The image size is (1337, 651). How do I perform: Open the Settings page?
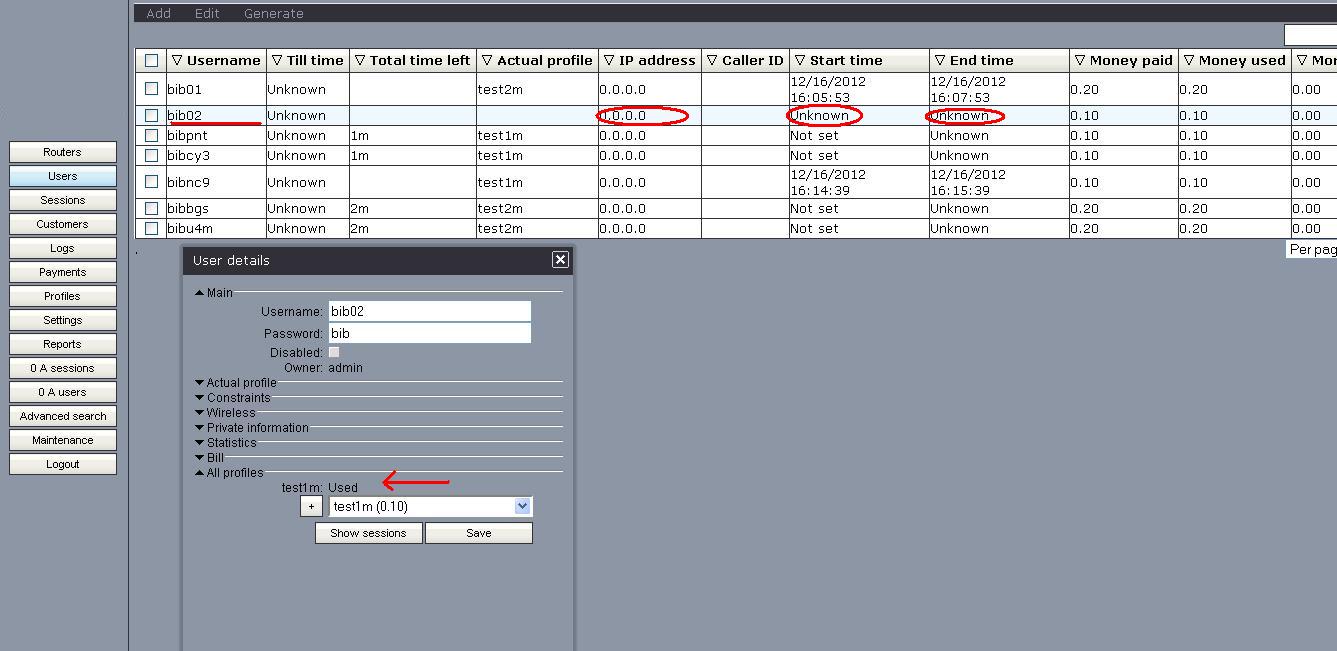pyautogui.click(x=63, y=320)
